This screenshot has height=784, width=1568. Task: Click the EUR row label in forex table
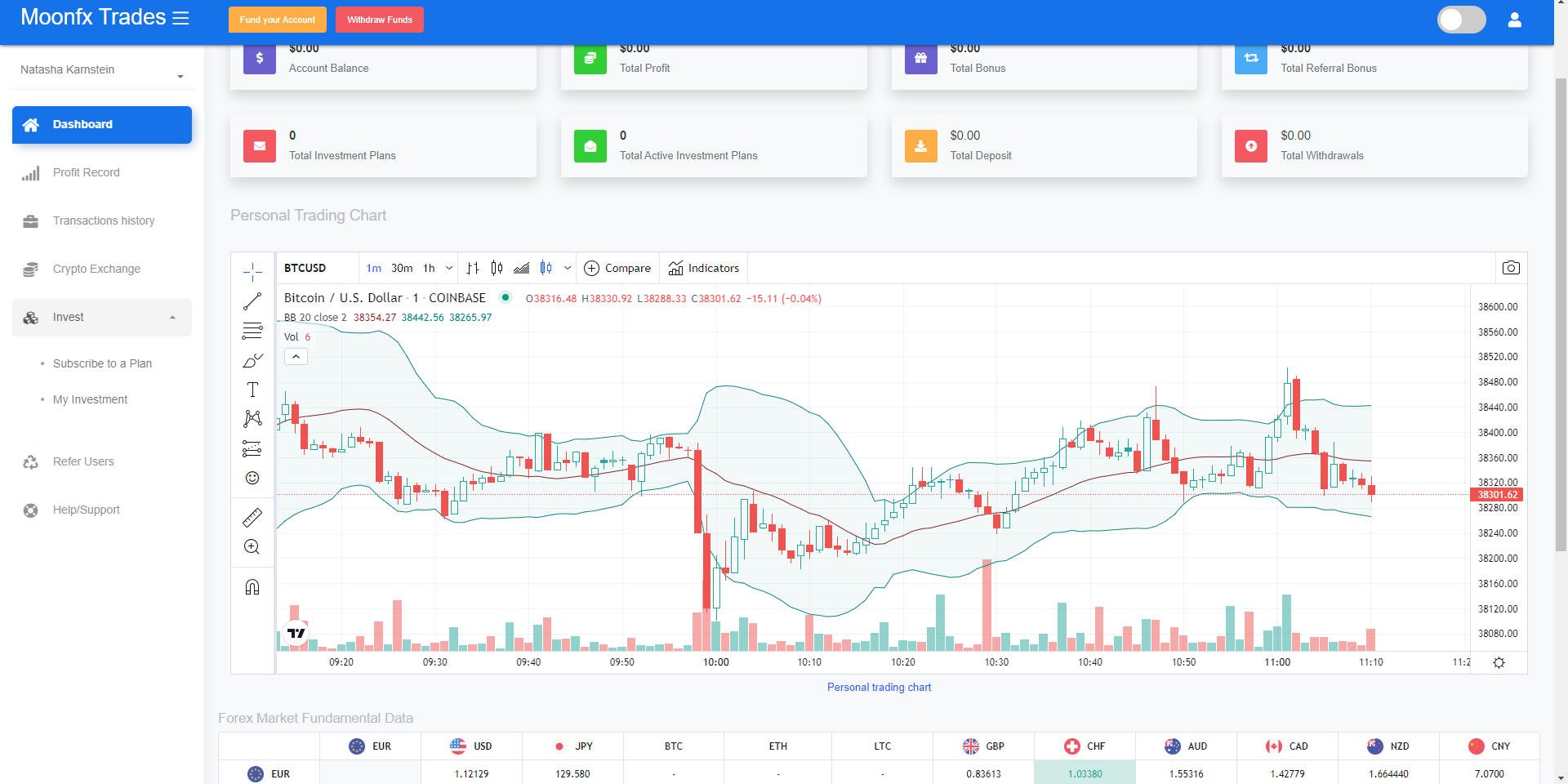point(269,774)
